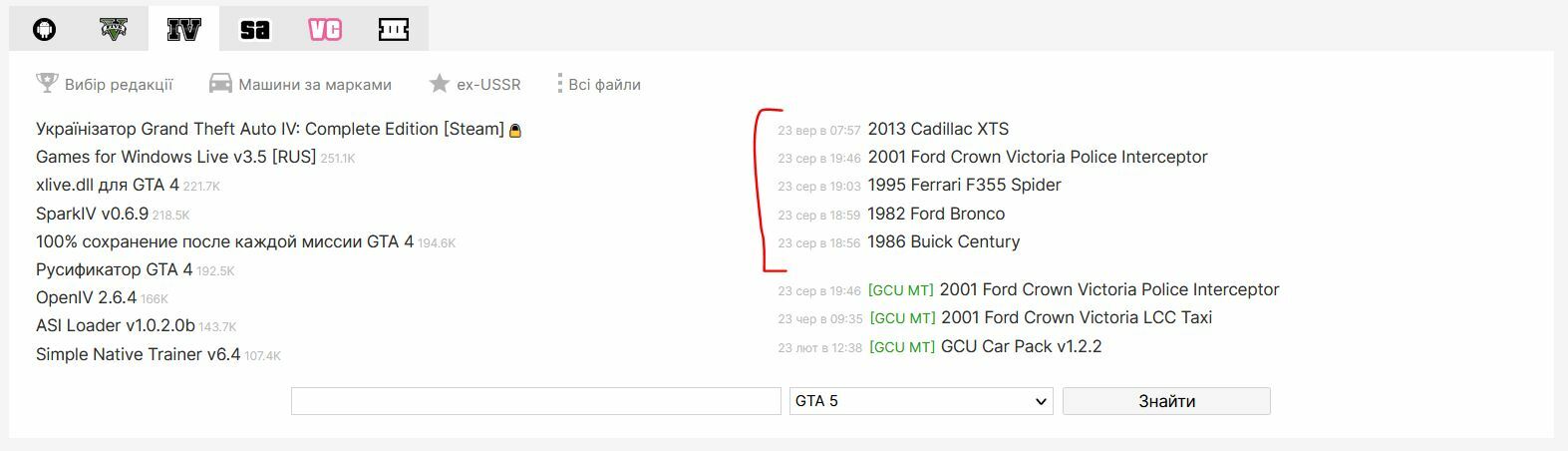
Task: Click the Знайти search button
Action: (x=1166, y=401)
